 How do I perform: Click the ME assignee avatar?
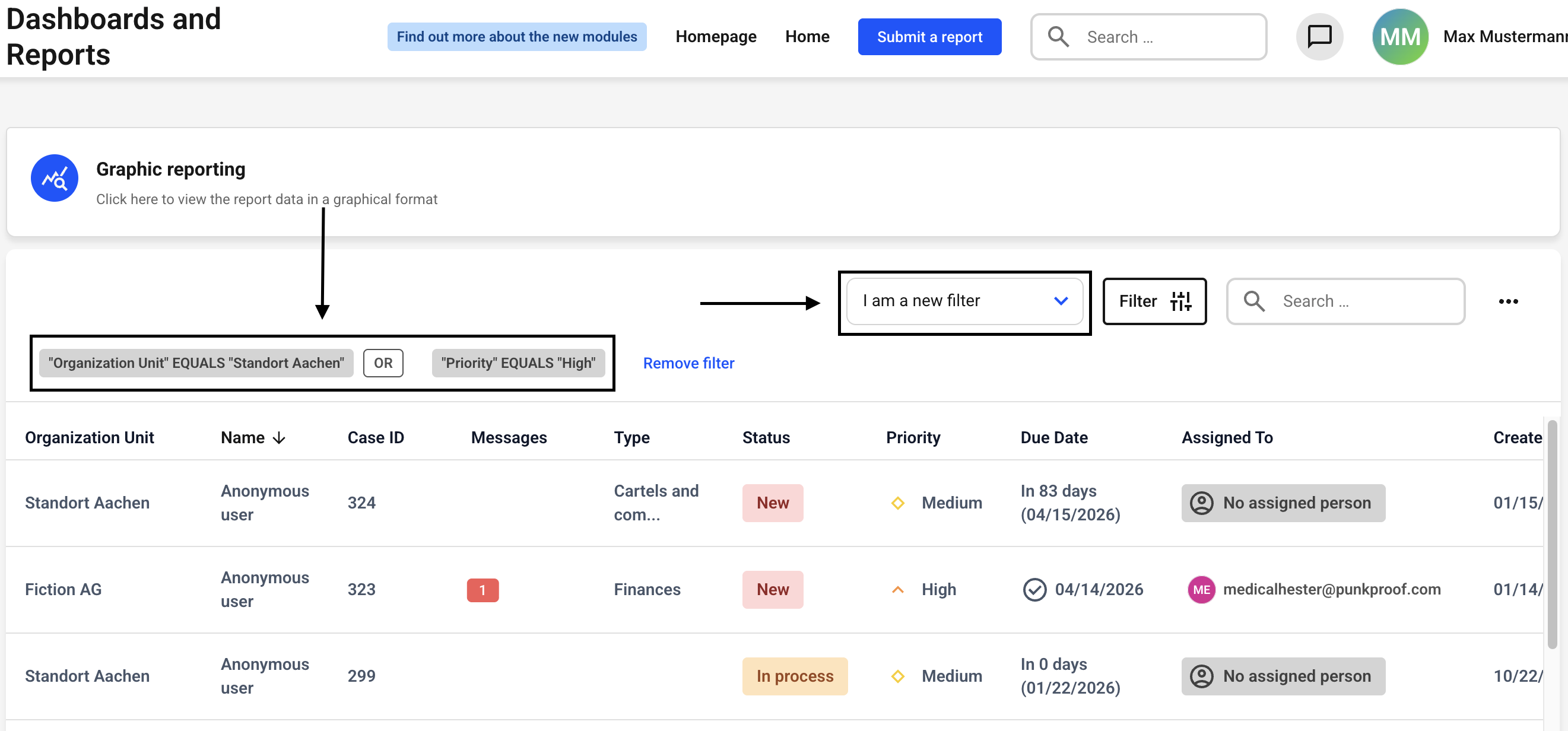1201,589
